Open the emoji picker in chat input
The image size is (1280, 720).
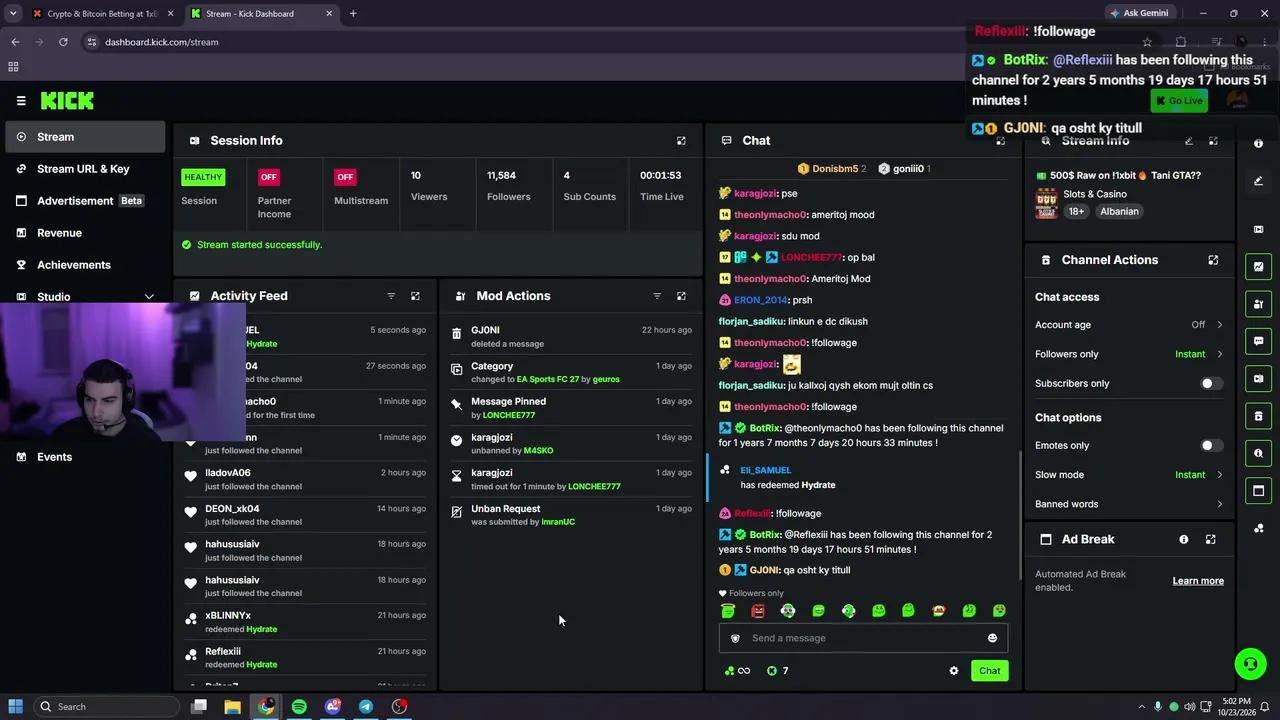tap(992, 638)
